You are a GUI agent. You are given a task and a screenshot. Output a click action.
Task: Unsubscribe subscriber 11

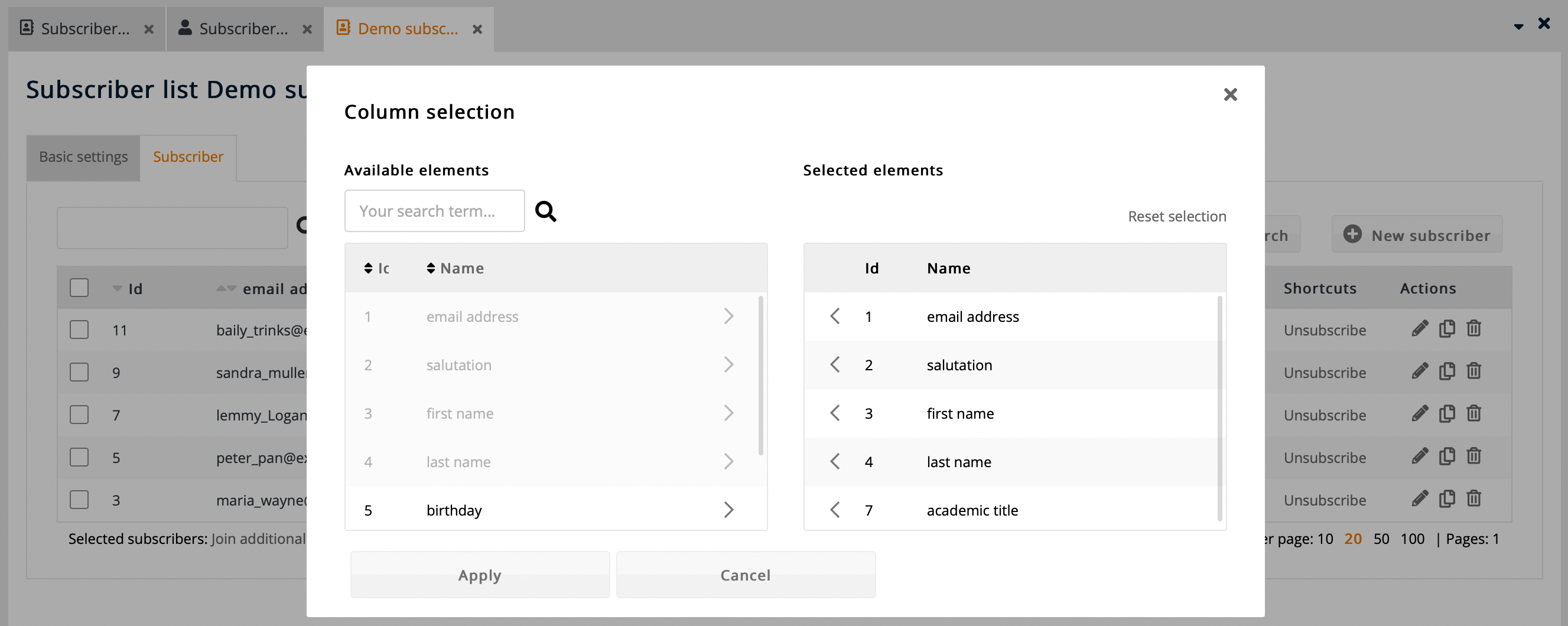coord(1325,330)
